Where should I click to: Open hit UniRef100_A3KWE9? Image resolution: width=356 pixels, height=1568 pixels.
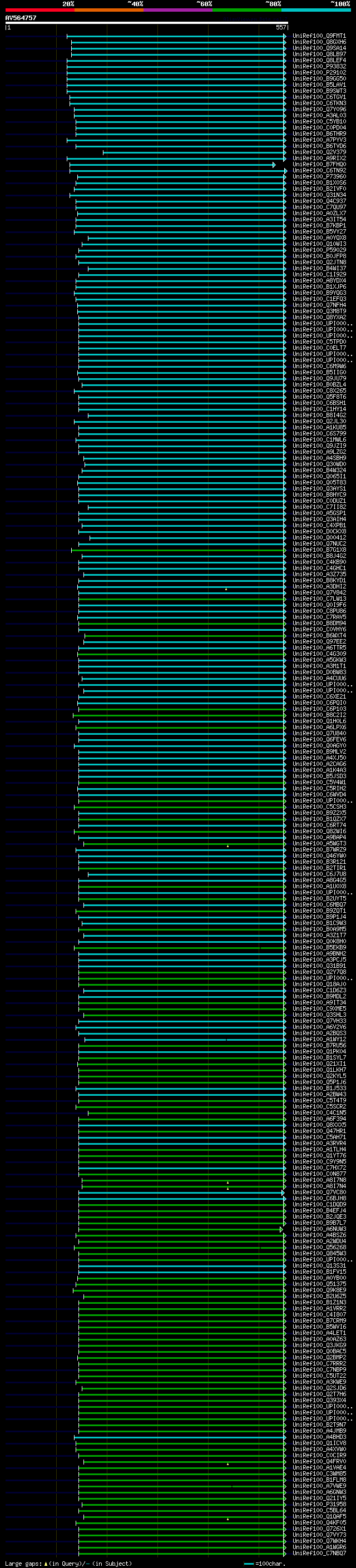(319, 1382)
